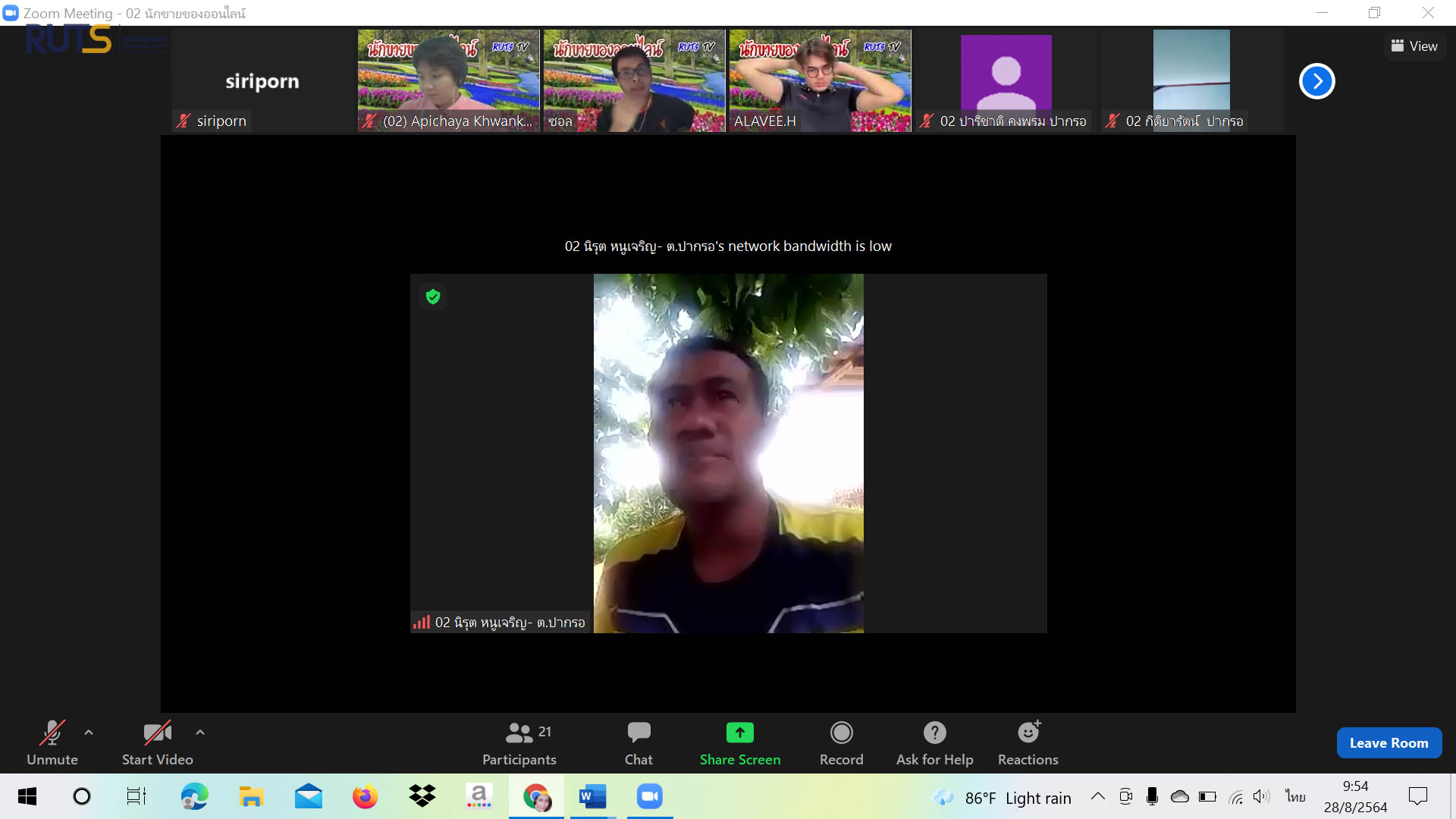Open Wi-Fi network settings in tray

1236,797
